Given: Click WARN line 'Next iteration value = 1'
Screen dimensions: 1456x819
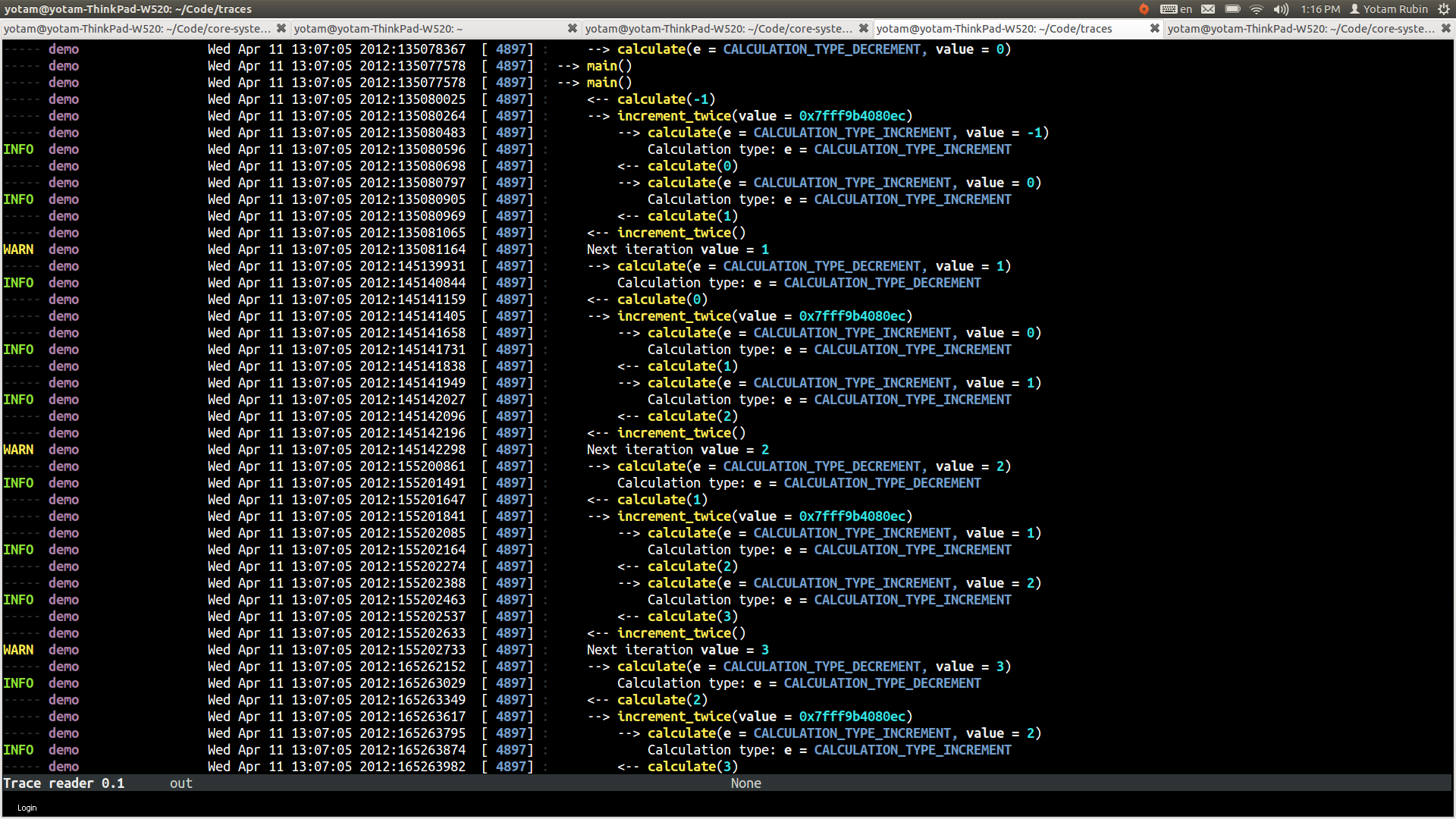Looking at the screenshot, I should [678, 249].
